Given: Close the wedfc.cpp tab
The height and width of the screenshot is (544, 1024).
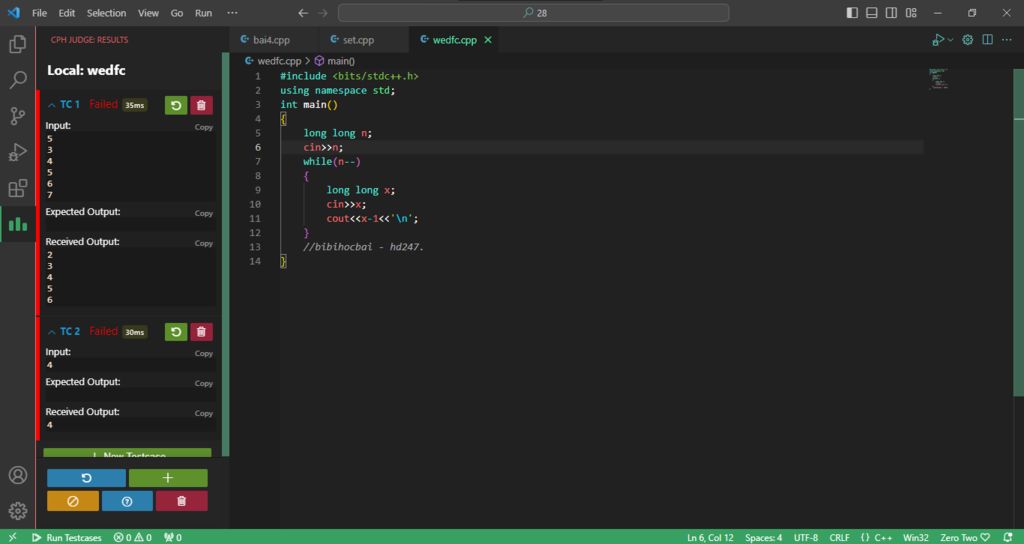Looking at the screenshot, I should (x=488, y=40).
